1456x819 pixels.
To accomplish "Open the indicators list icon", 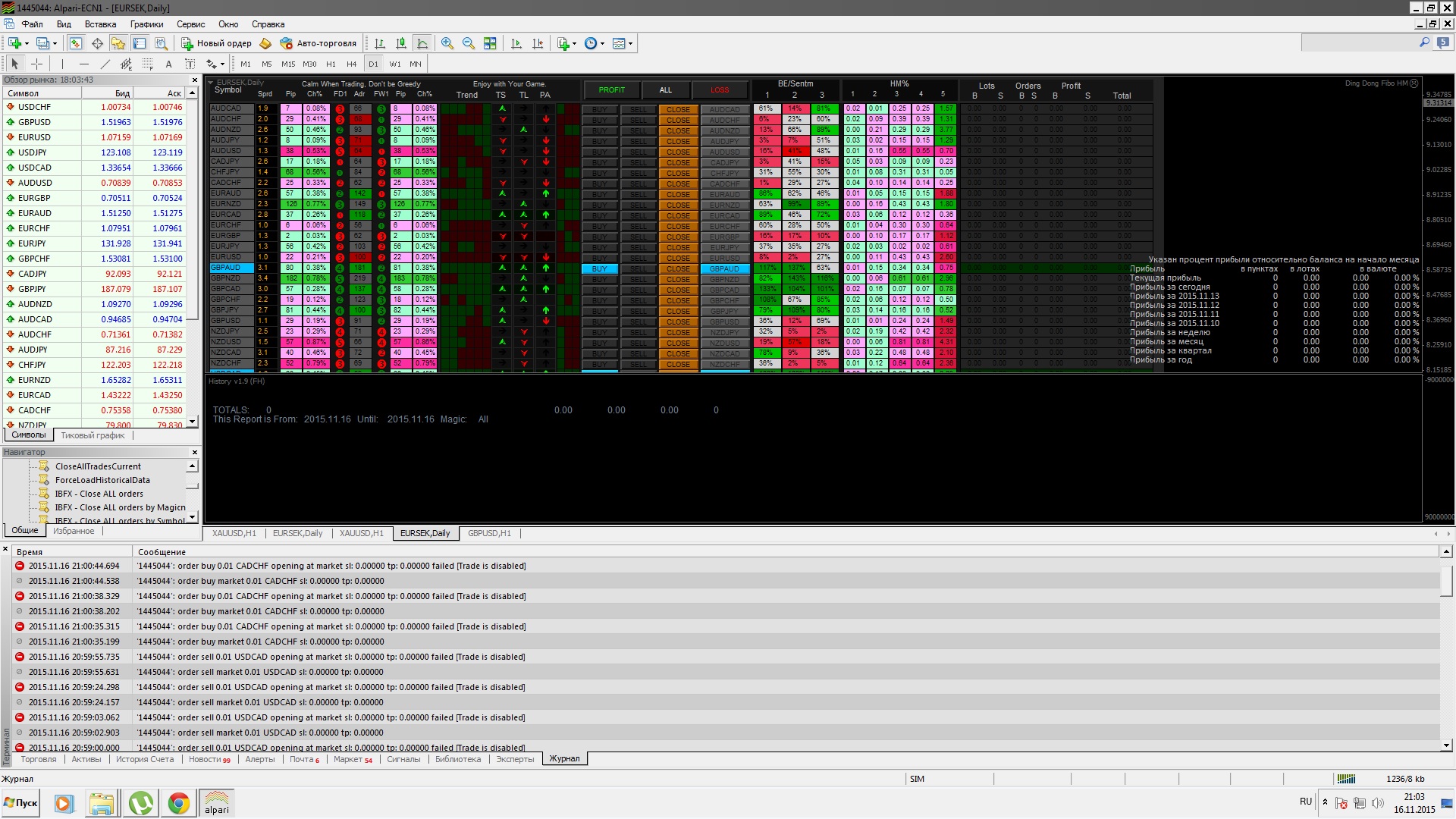I will pyautogui.click(x=563, y=43).
